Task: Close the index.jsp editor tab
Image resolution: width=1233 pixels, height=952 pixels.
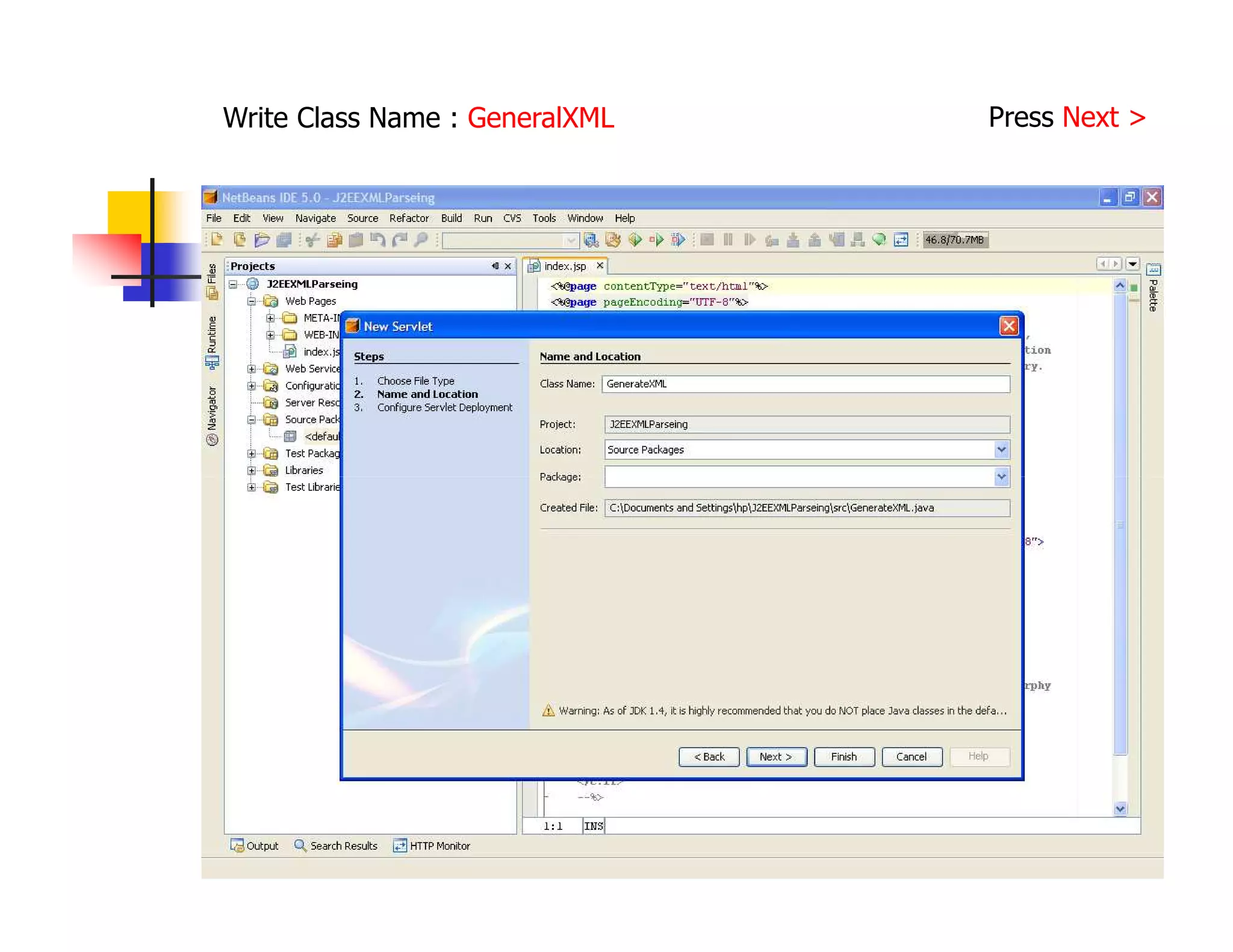Action: tap(600, 265)
